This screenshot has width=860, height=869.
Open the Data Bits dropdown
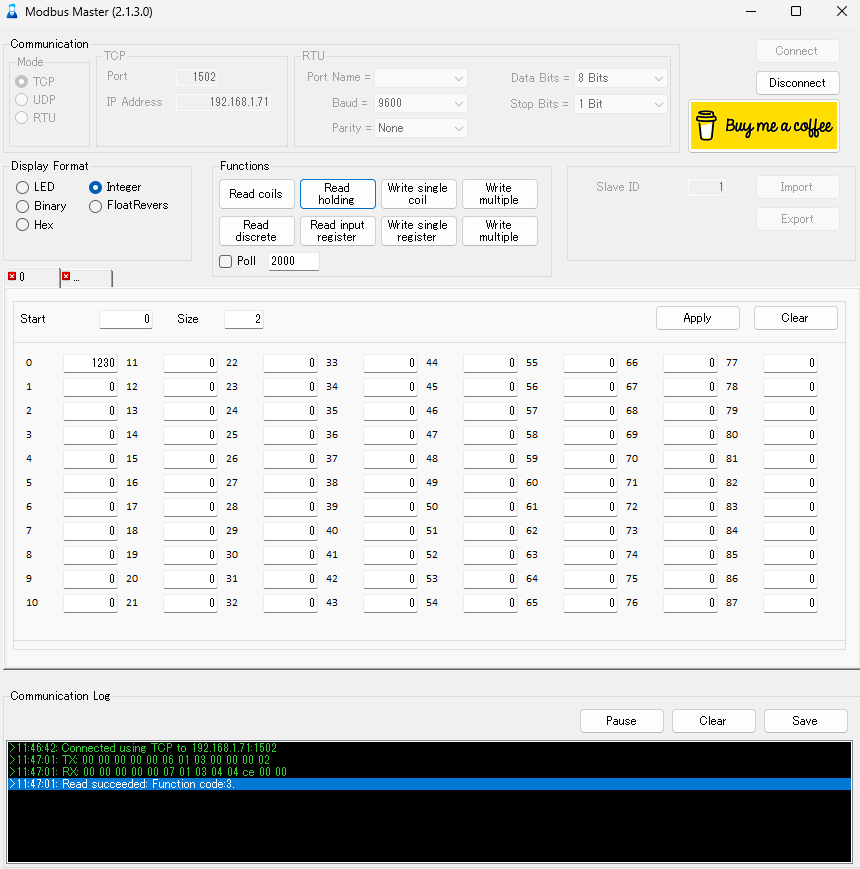click(620, 78)
